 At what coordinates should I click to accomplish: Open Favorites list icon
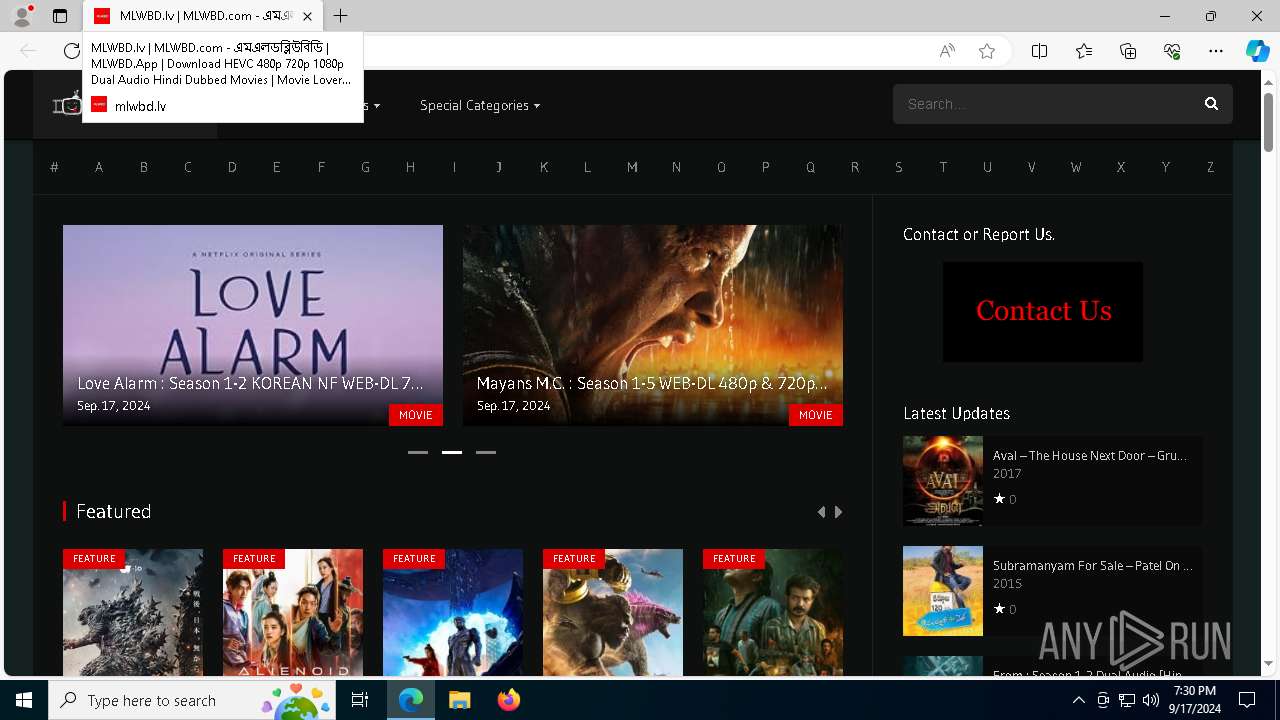[1084, 51]
